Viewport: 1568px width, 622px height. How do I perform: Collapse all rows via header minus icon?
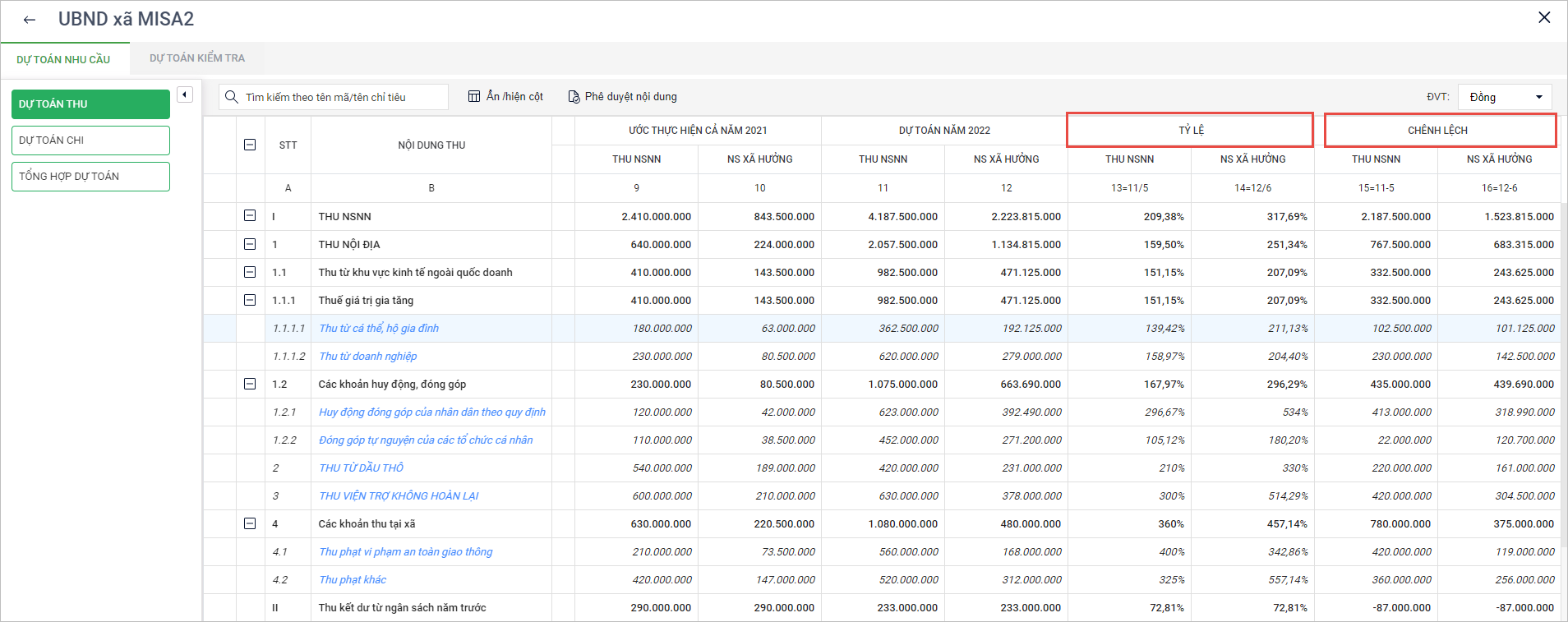coord(250,145)
